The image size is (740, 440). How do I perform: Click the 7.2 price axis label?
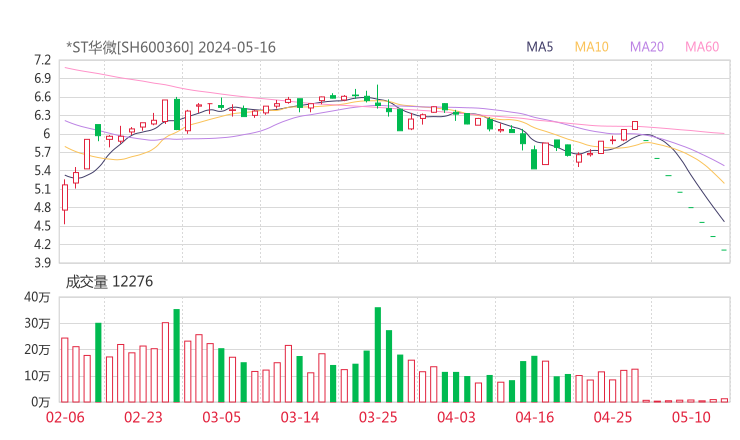(42, 60)
